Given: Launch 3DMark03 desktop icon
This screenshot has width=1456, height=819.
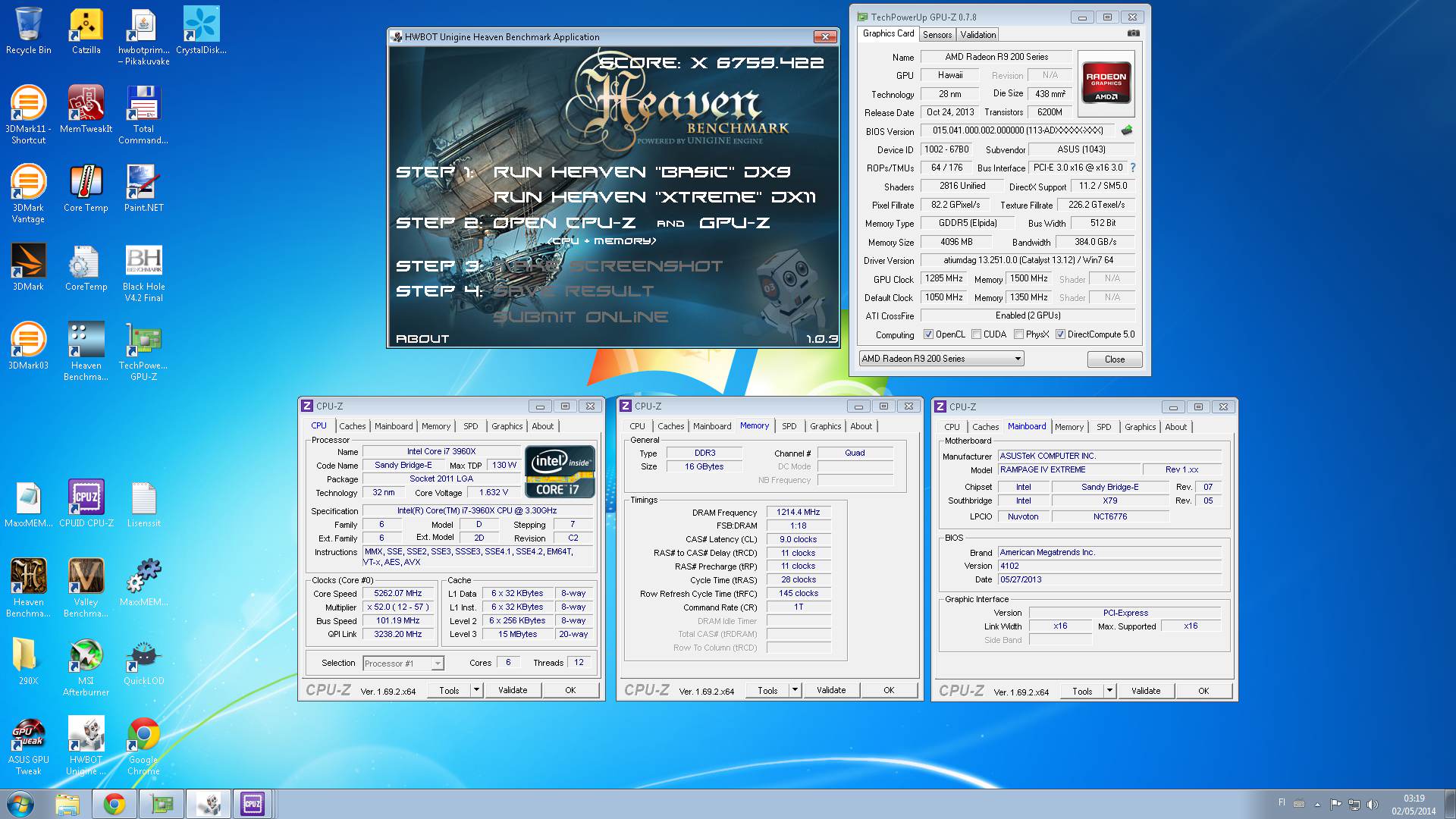Looking at the screenshot, I should (x=29, y=346).
